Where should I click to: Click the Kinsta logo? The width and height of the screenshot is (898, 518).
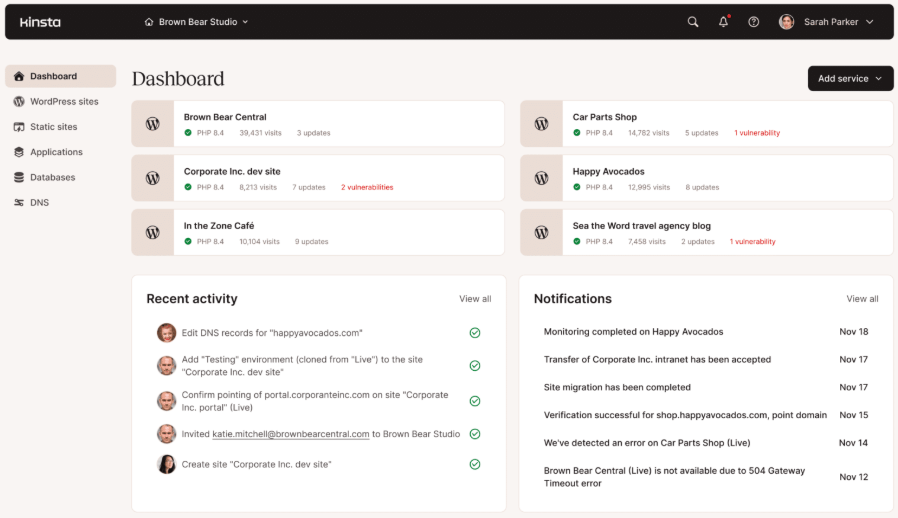click(40, 22)
